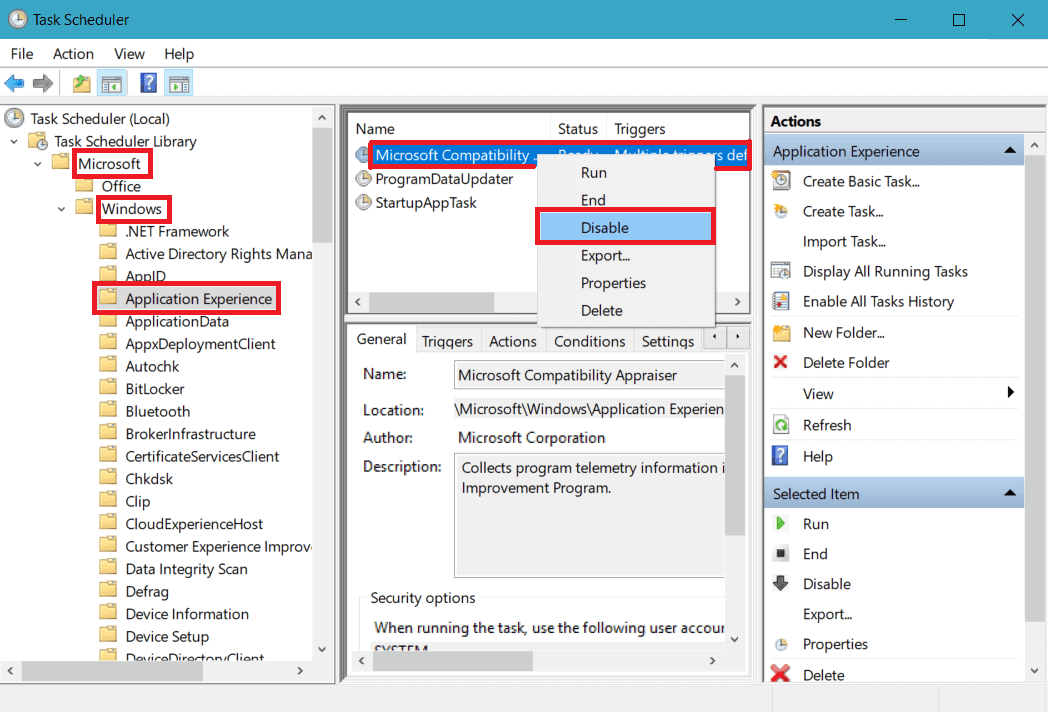Open the Action menu
The image size is (1048, 712).
tap(72, 54)
